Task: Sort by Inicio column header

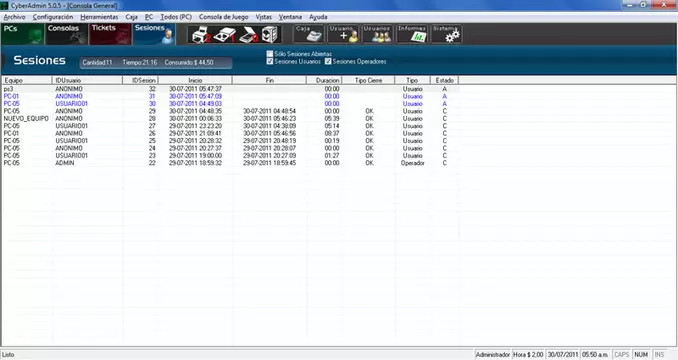Action: coord(195,80)
